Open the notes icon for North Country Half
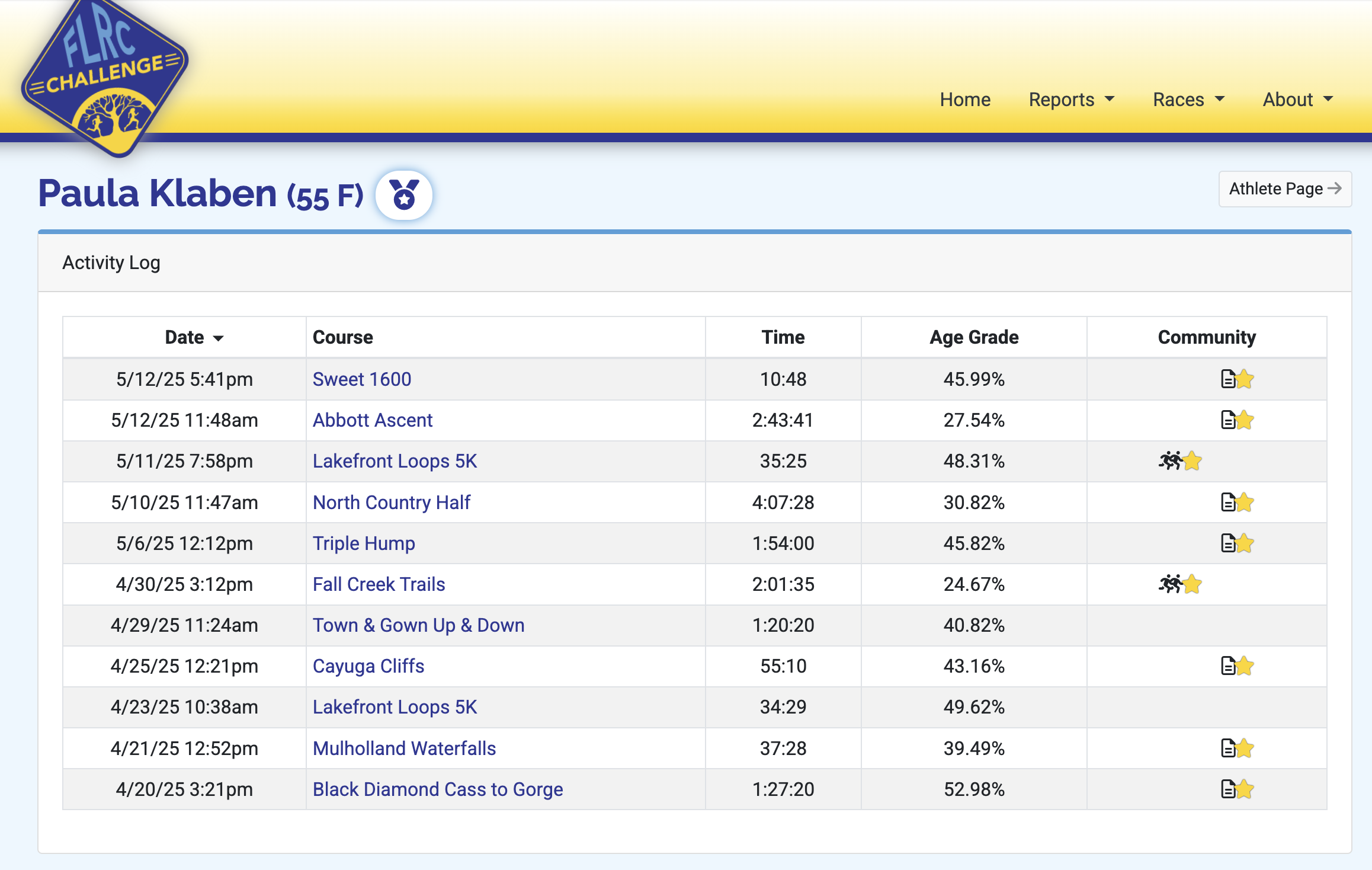This screenshot has height=870, width=1372. click(1228, 502)
